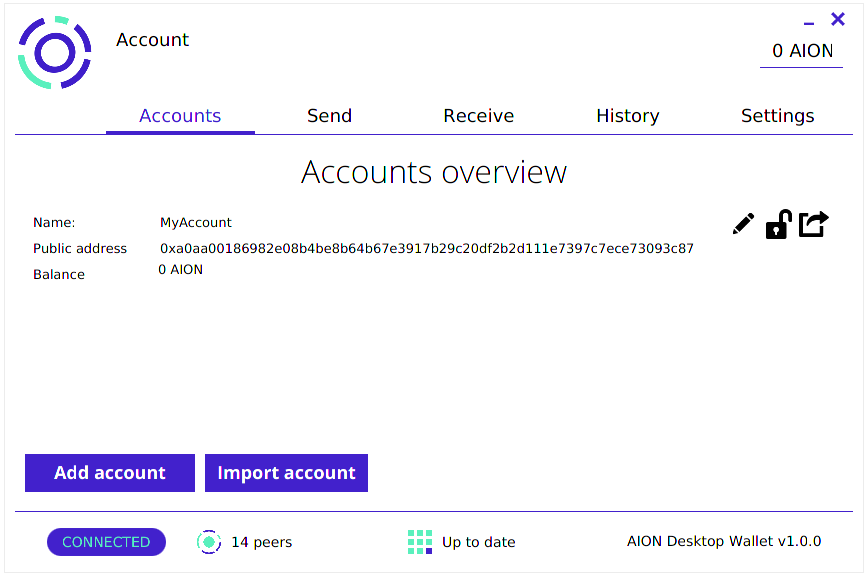Switch to the Accounts tab
This screenshot has height=576, width=868.
[180, 116]
